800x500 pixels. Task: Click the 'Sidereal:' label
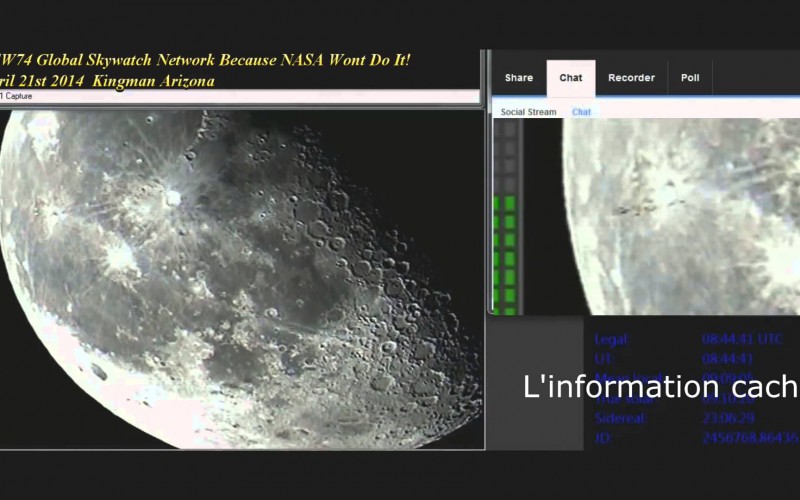[x=620, y=418]
